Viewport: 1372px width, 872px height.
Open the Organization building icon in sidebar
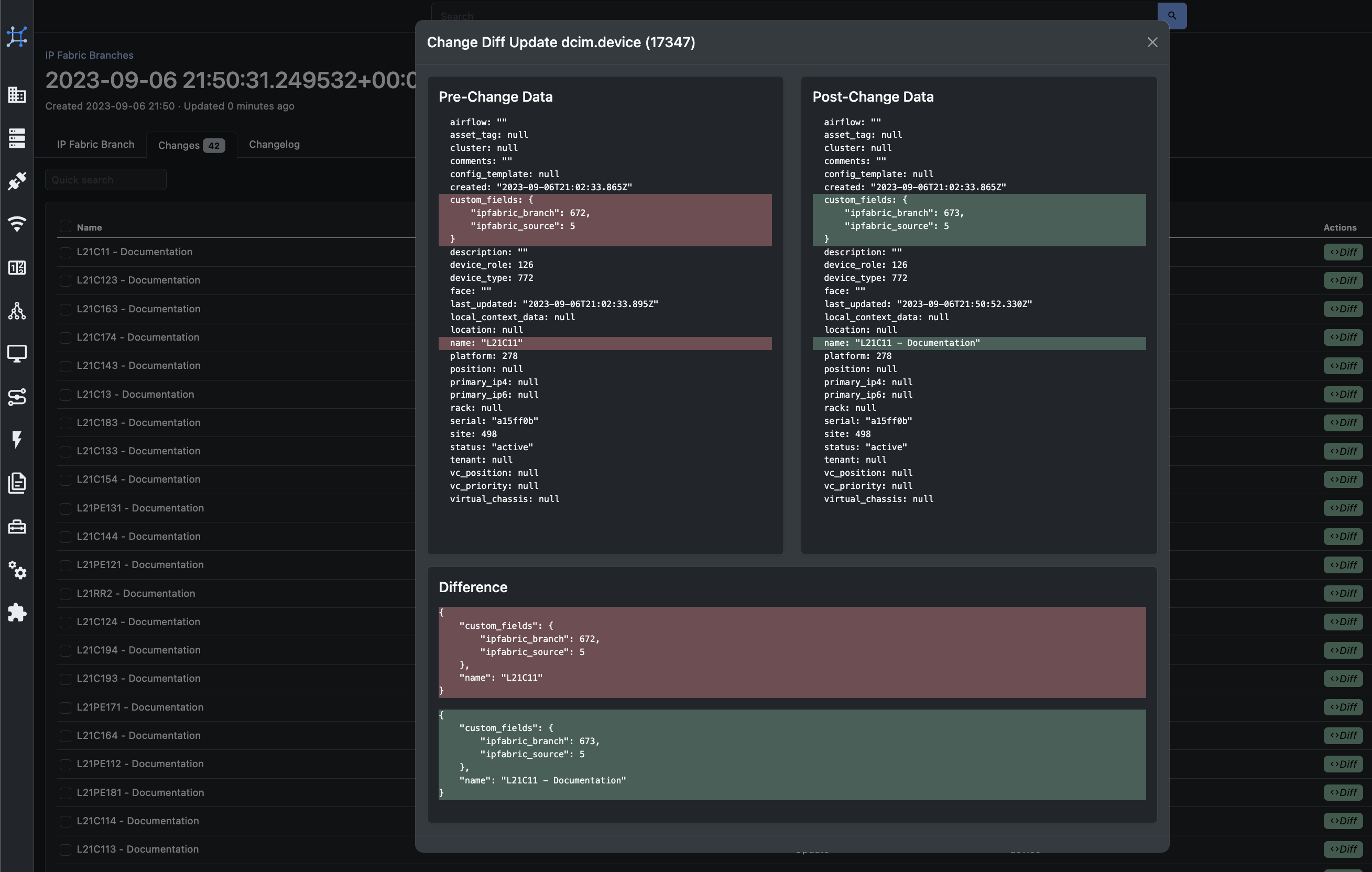[x=17, y=94]
